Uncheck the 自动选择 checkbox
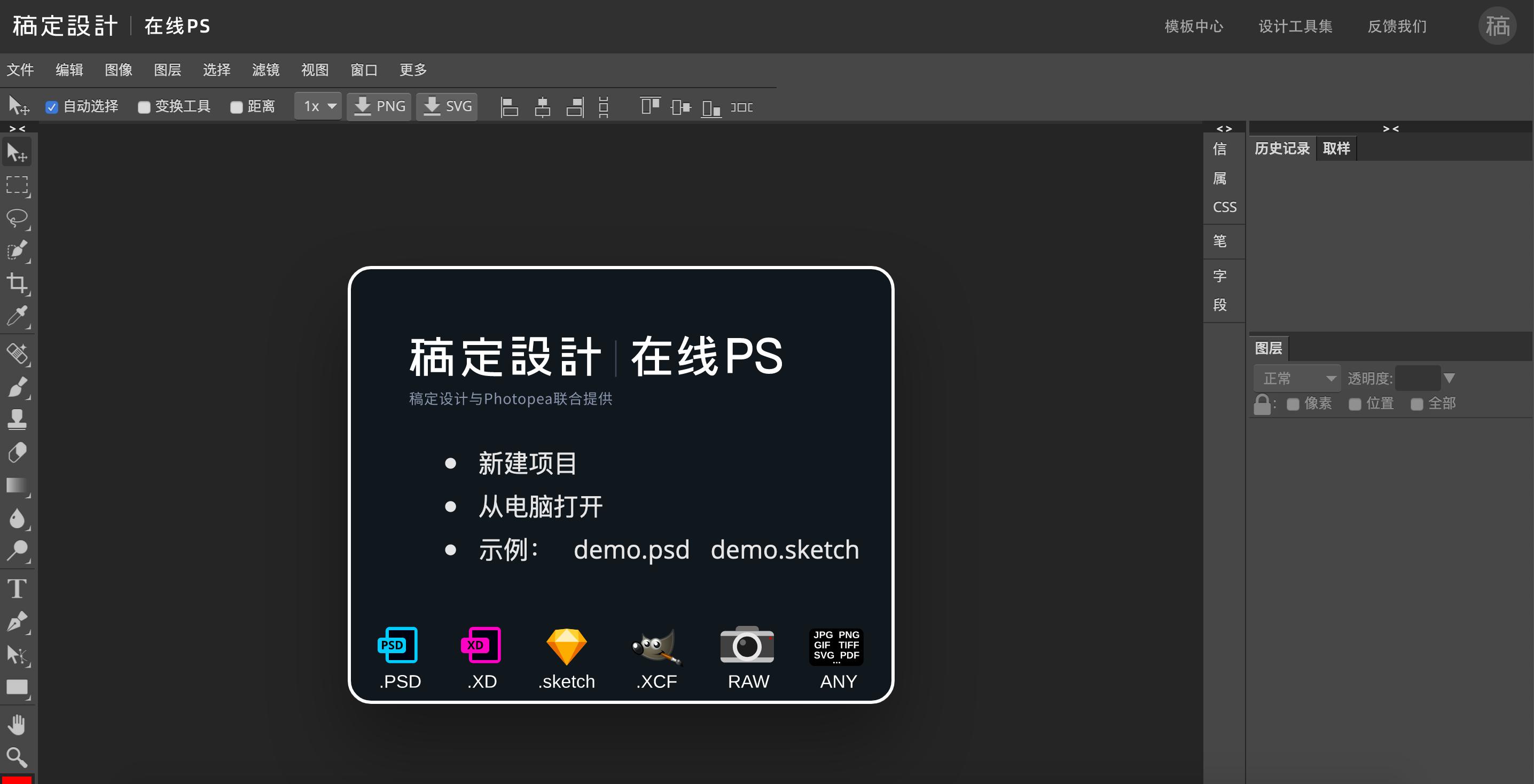Viewport: 1534px width, 784px height. tap(52, 106)
